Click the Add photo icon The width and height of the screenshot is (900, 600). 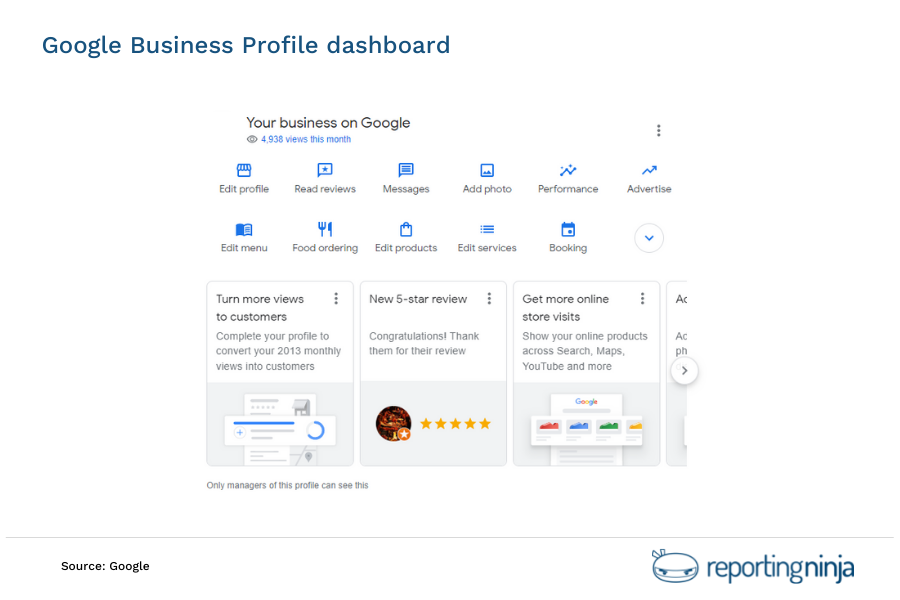pos(487,171)
